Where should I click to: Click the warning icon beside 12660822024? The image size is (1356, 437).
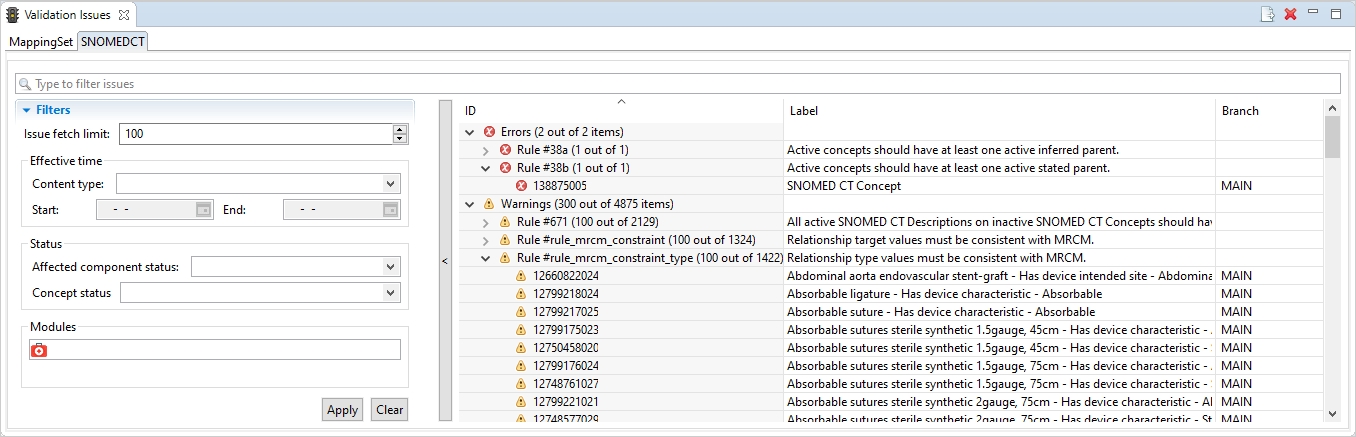[521, 276]
